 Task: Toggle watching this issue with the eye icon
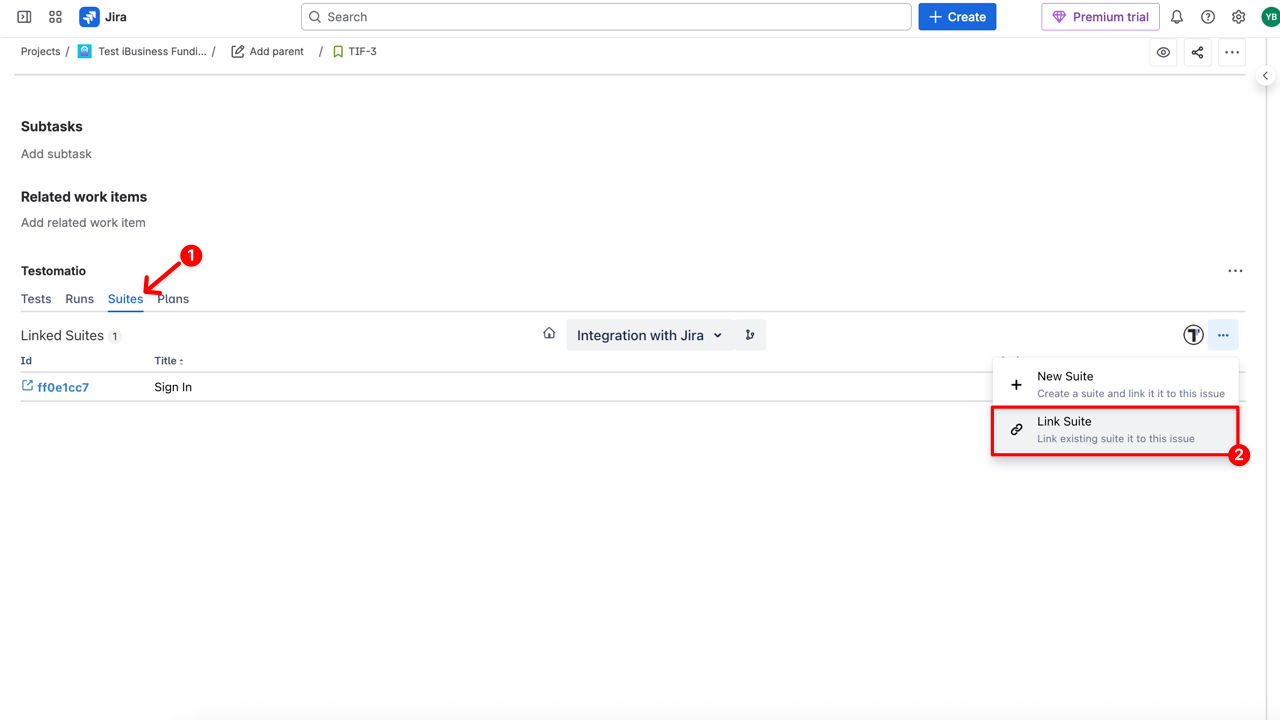coord(1162,52)
